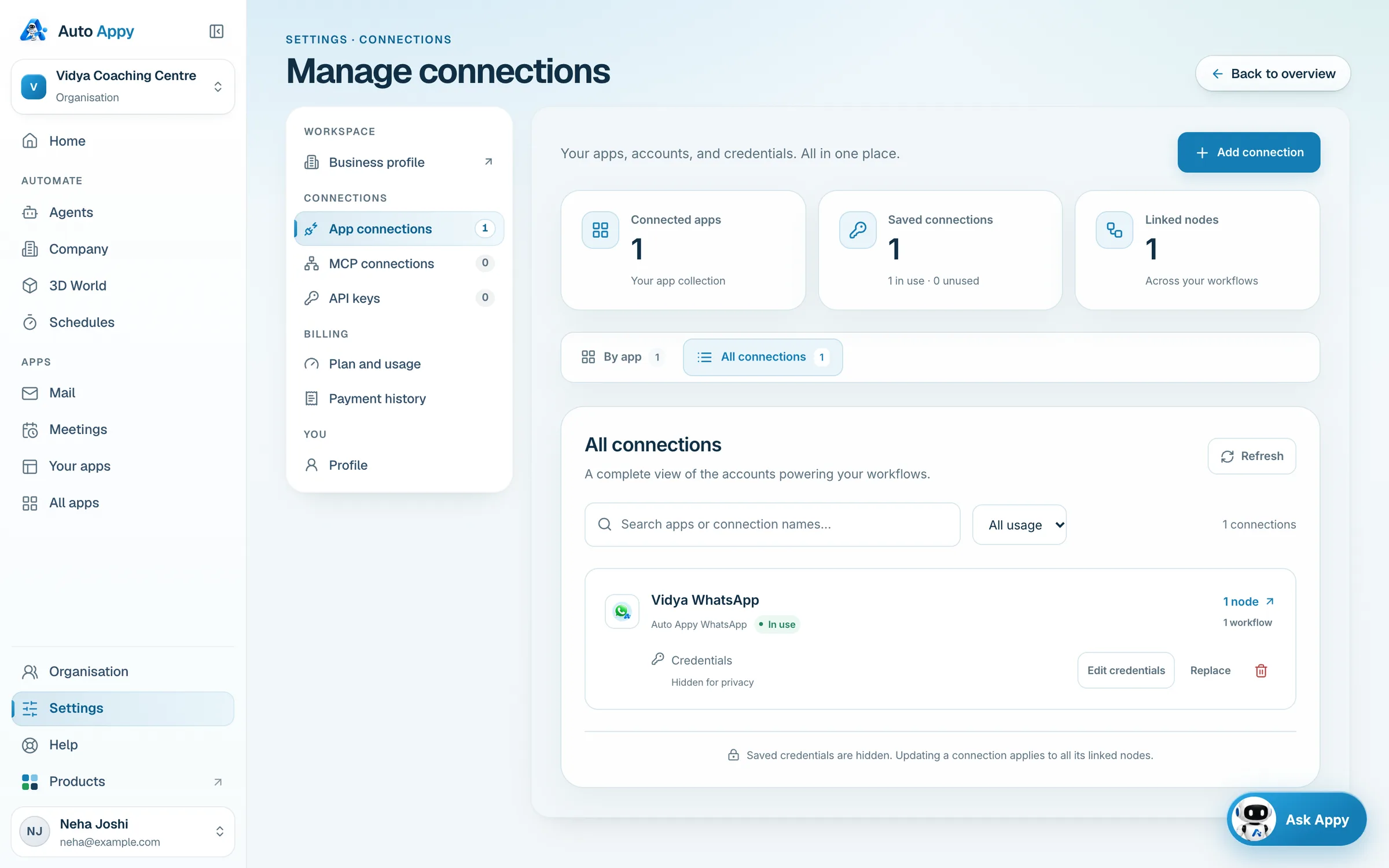Click the search apps or connection names field
The width and height of the screenshot is (1389, 868).
[x=773, y=525]
